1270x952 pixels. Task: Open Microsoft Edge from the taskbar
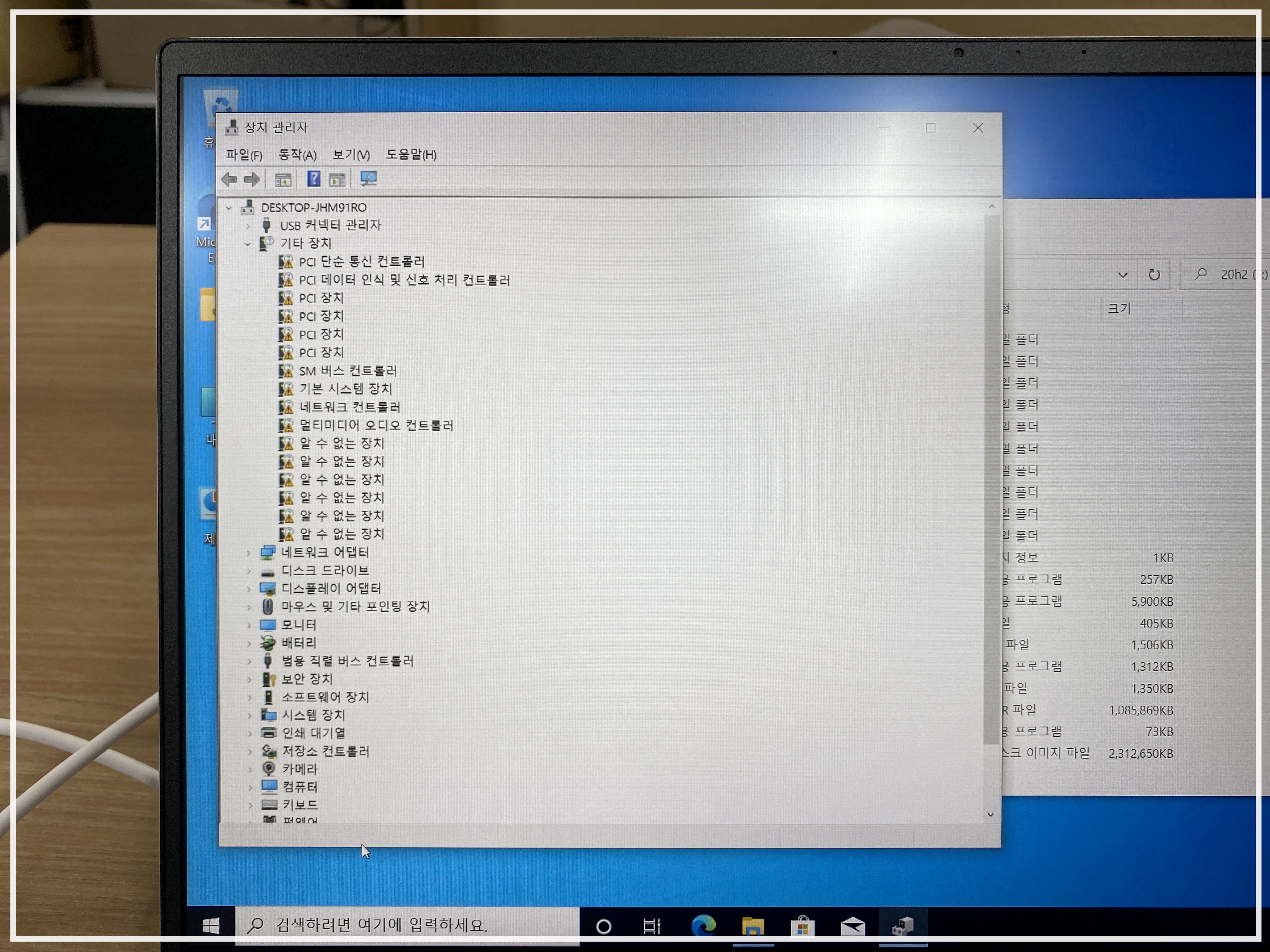(703, 925)
